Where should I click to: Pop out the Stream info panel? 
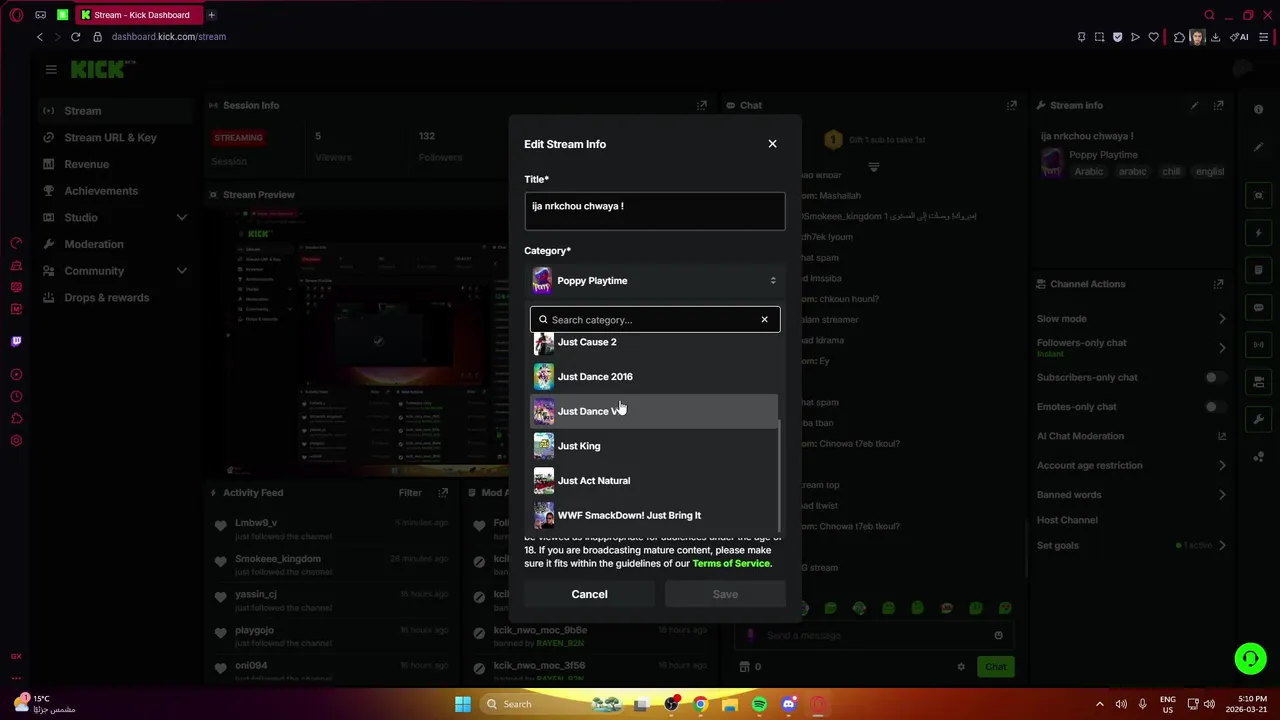(1218, 105)
